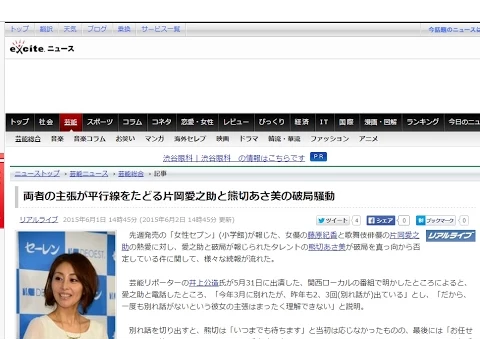Click the 井上公造 link in article
The width and height of the screenshot is (480, 360).
coord(204,283)
